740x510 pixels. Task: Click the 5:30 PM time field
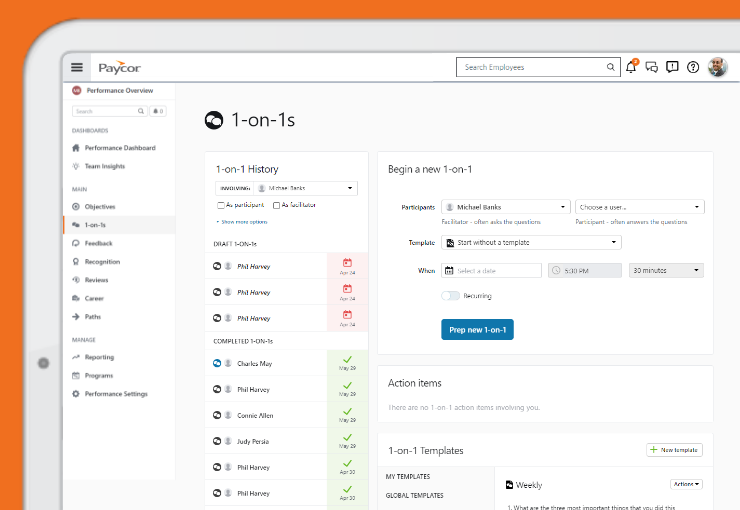pos(585,270)
